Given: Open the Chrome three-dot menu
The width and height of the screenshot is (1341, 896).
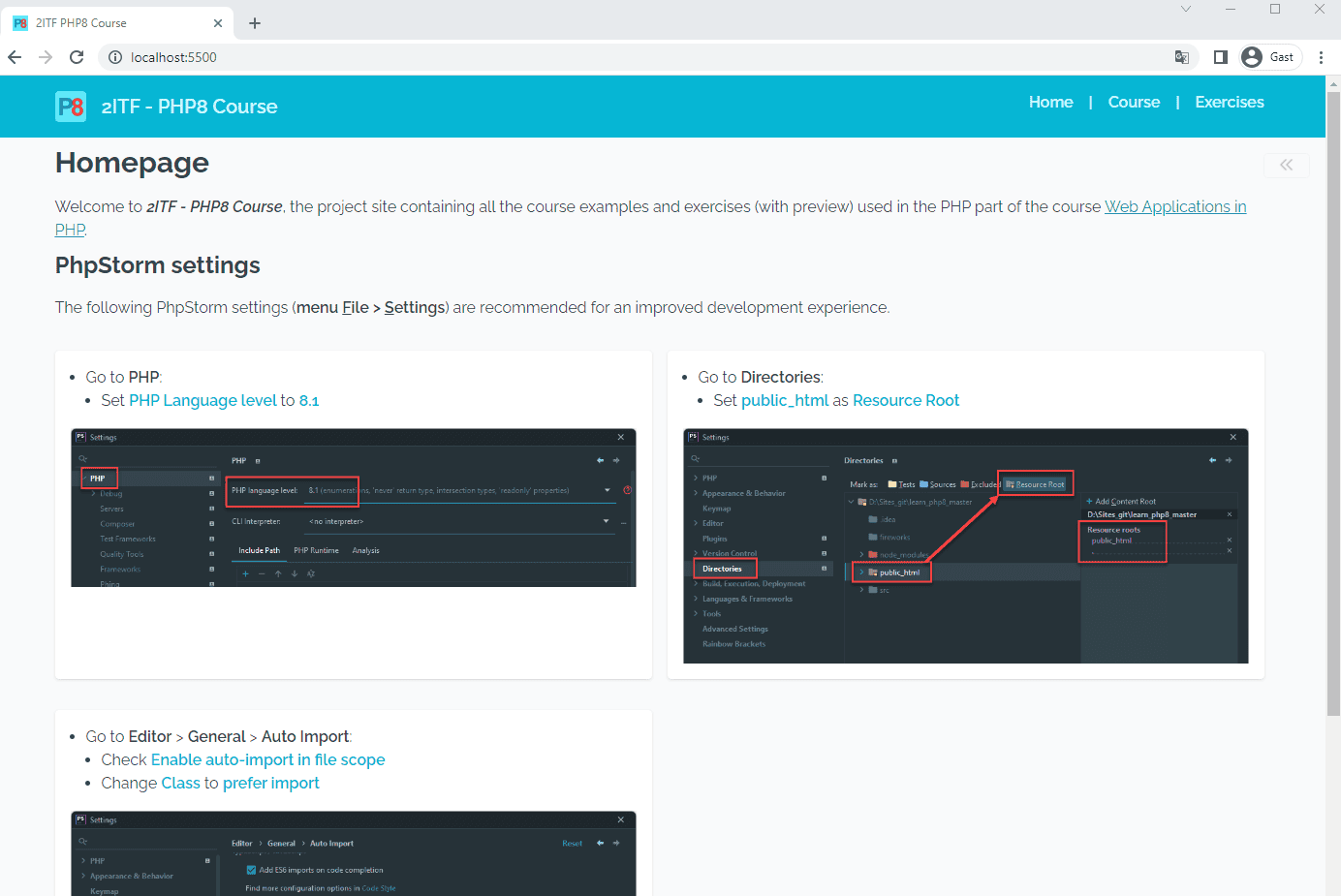Looking at the screenshot, I should click(1321, 57).
